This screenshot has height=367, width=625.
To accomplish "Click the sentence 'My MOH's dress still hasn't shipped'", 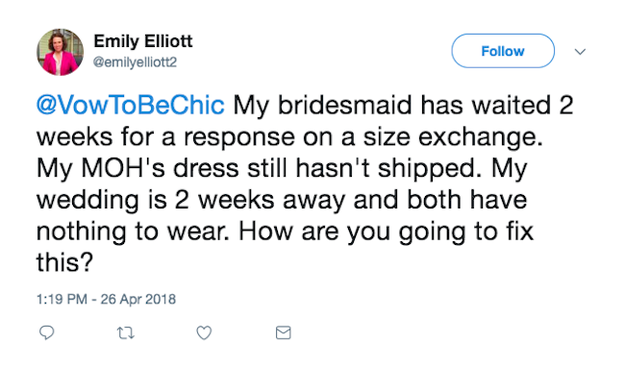I will coord(256,168).
